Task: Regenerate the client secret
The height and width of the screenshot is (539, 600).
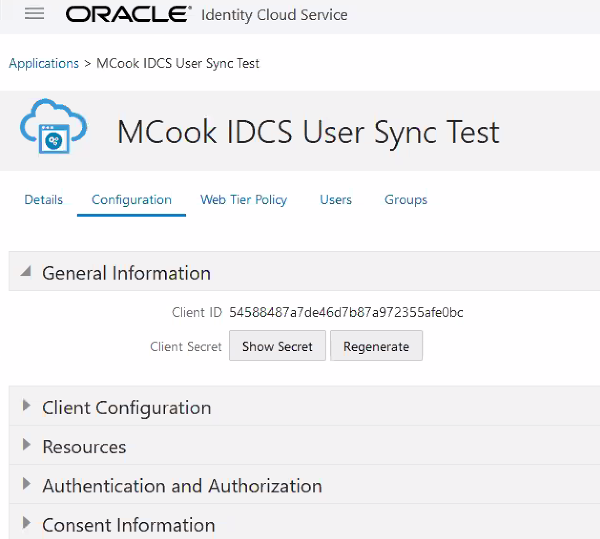Action: pos(376,346)
